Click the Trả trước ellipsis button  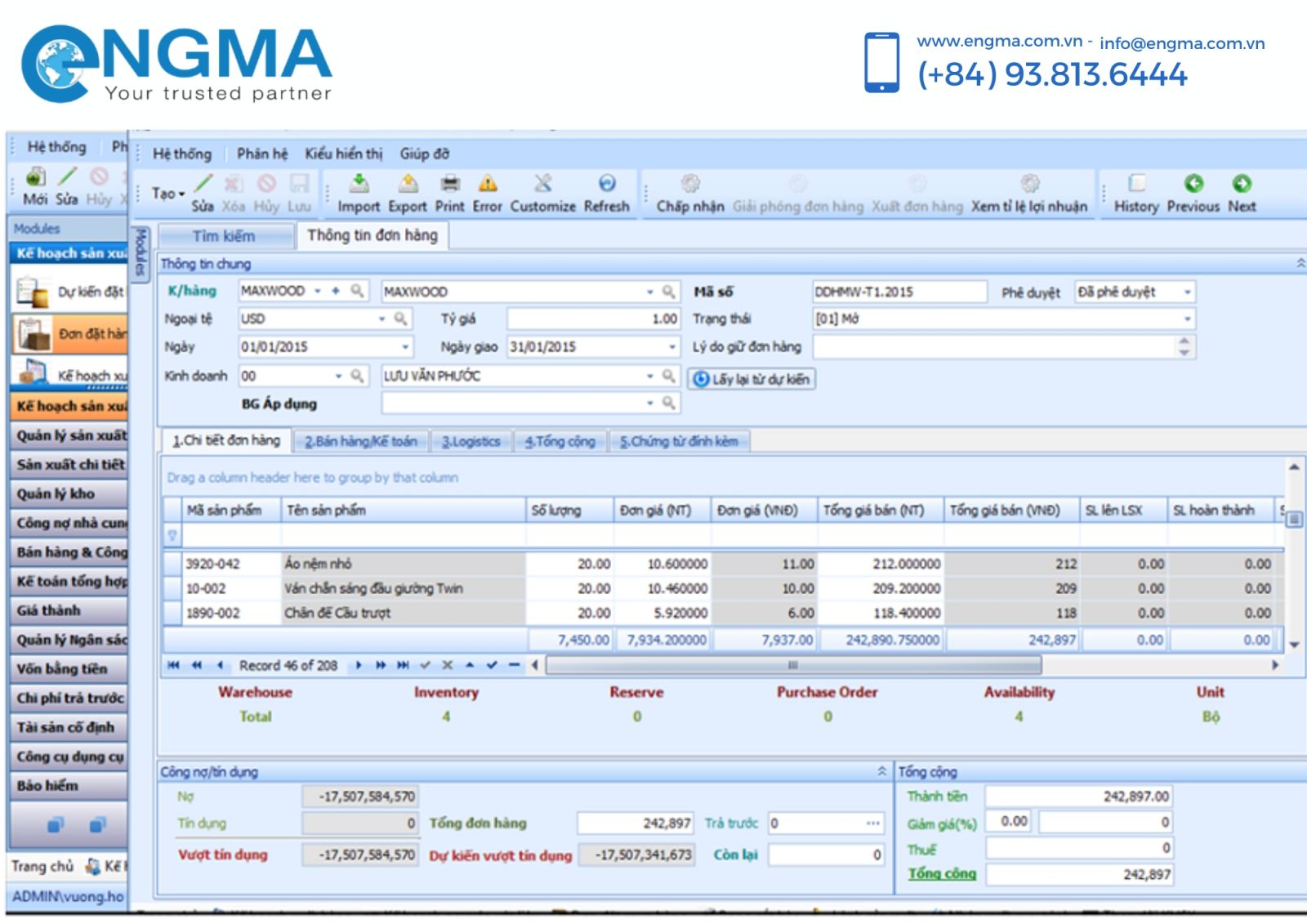click(x=873, y=824)
